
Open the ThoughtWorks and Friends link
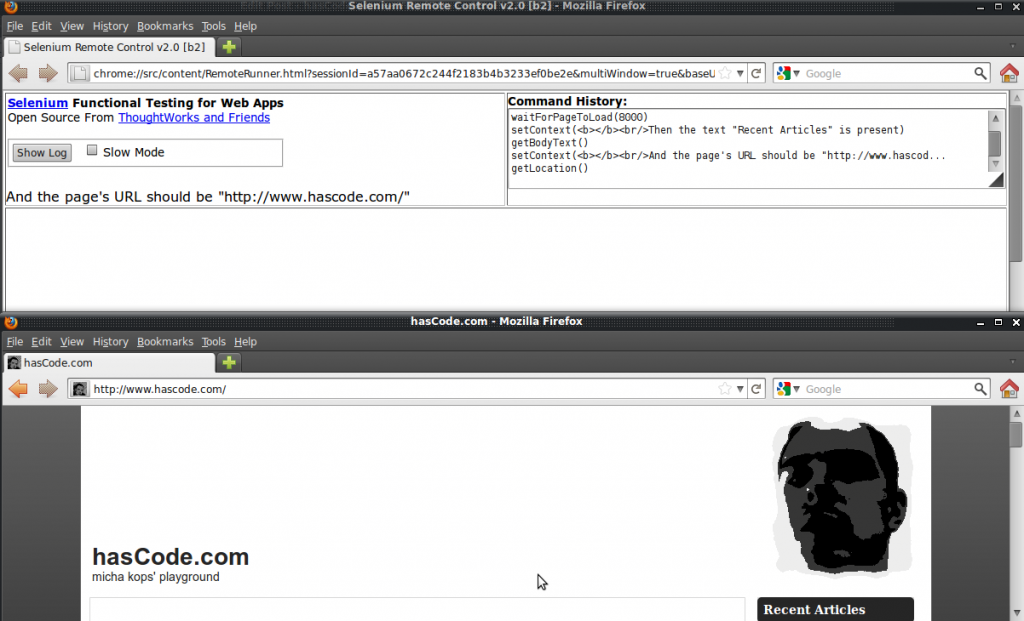[x=193, y=117]
